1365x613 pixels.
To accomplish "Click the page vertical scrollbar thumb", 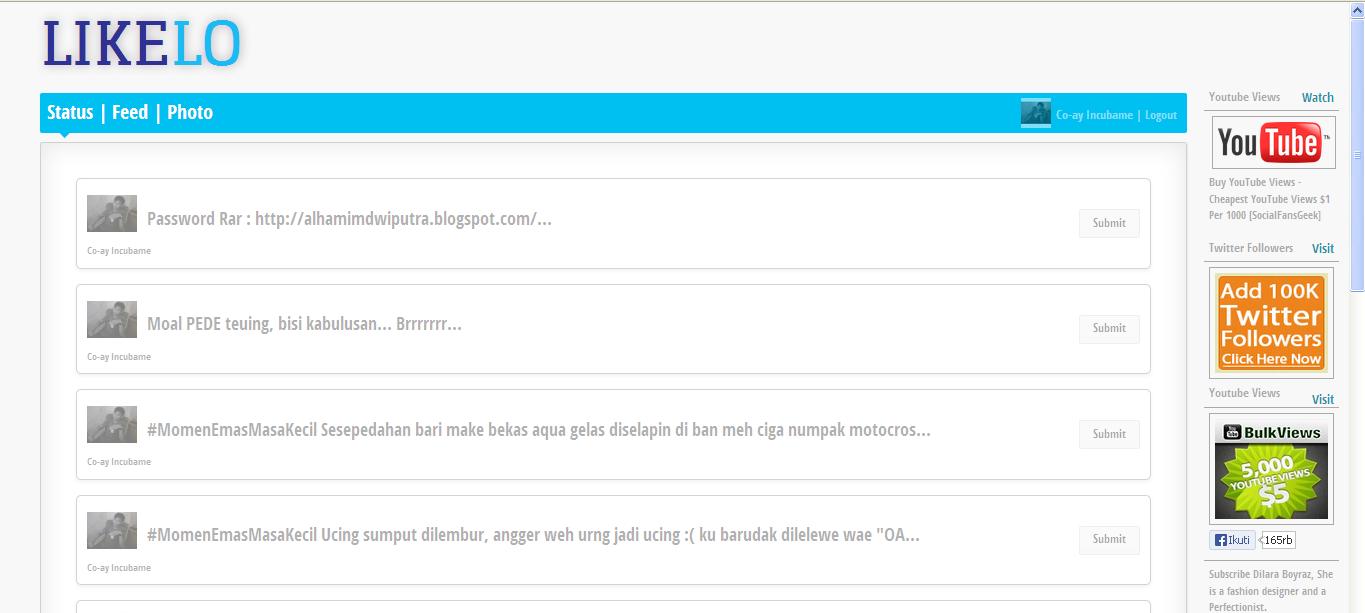I will (x=1357, y=155).
